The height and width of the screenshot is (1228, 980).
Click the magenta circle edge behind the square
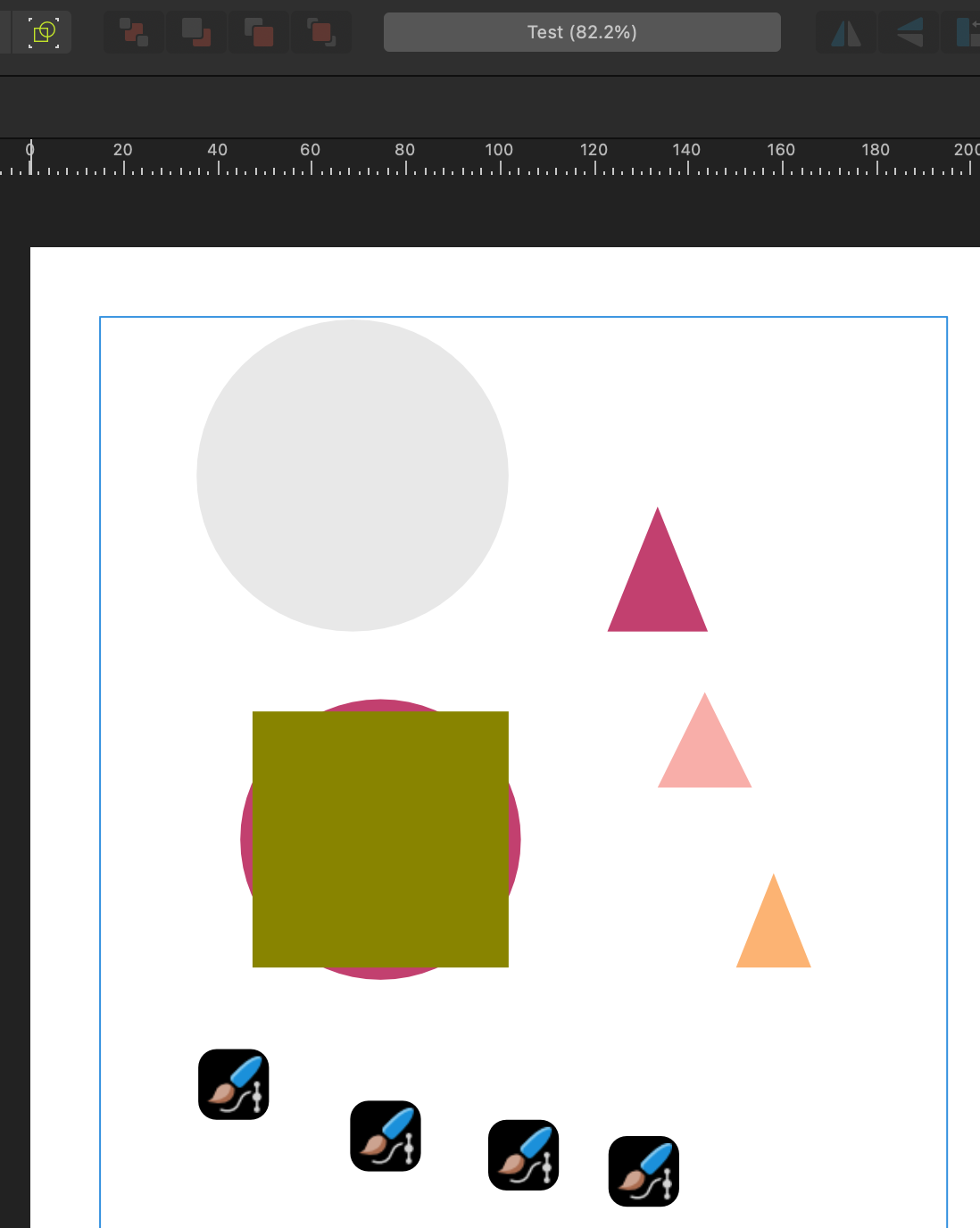click(x=246, y=839)
